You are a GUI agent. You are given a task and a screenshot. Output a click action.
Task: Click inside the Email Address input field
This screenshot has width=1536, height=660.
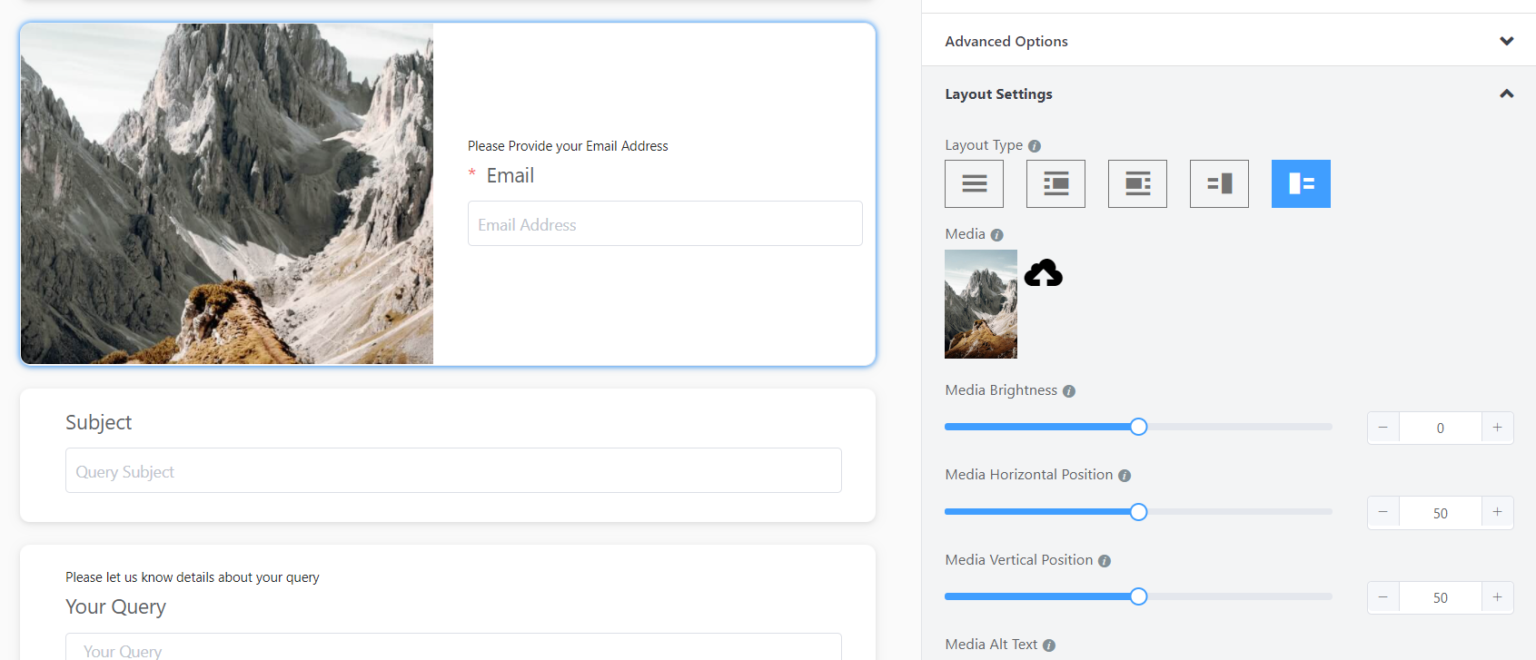coord(665,223)
